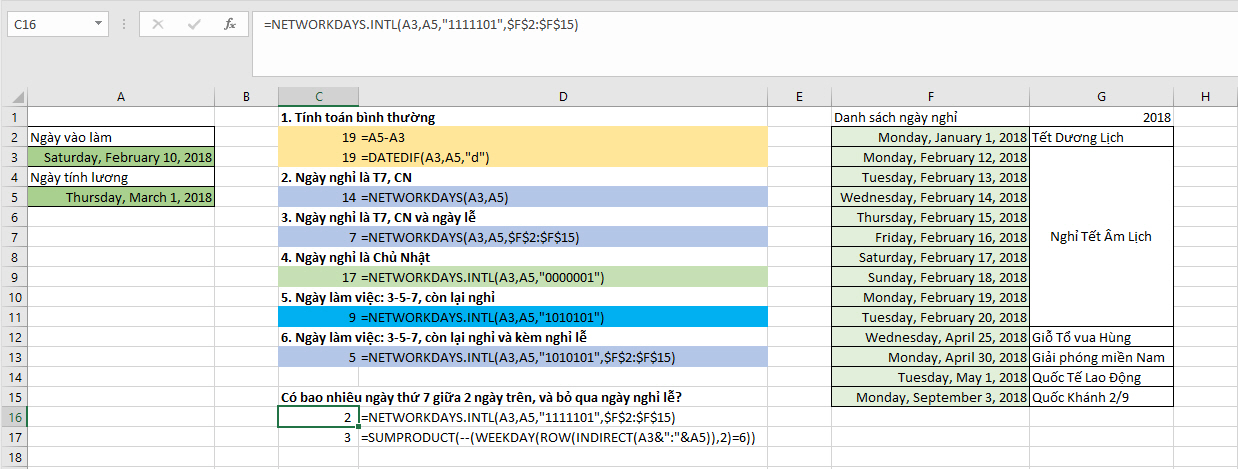Select cell with Saturday, February 10, 2018

pos(121,157)
